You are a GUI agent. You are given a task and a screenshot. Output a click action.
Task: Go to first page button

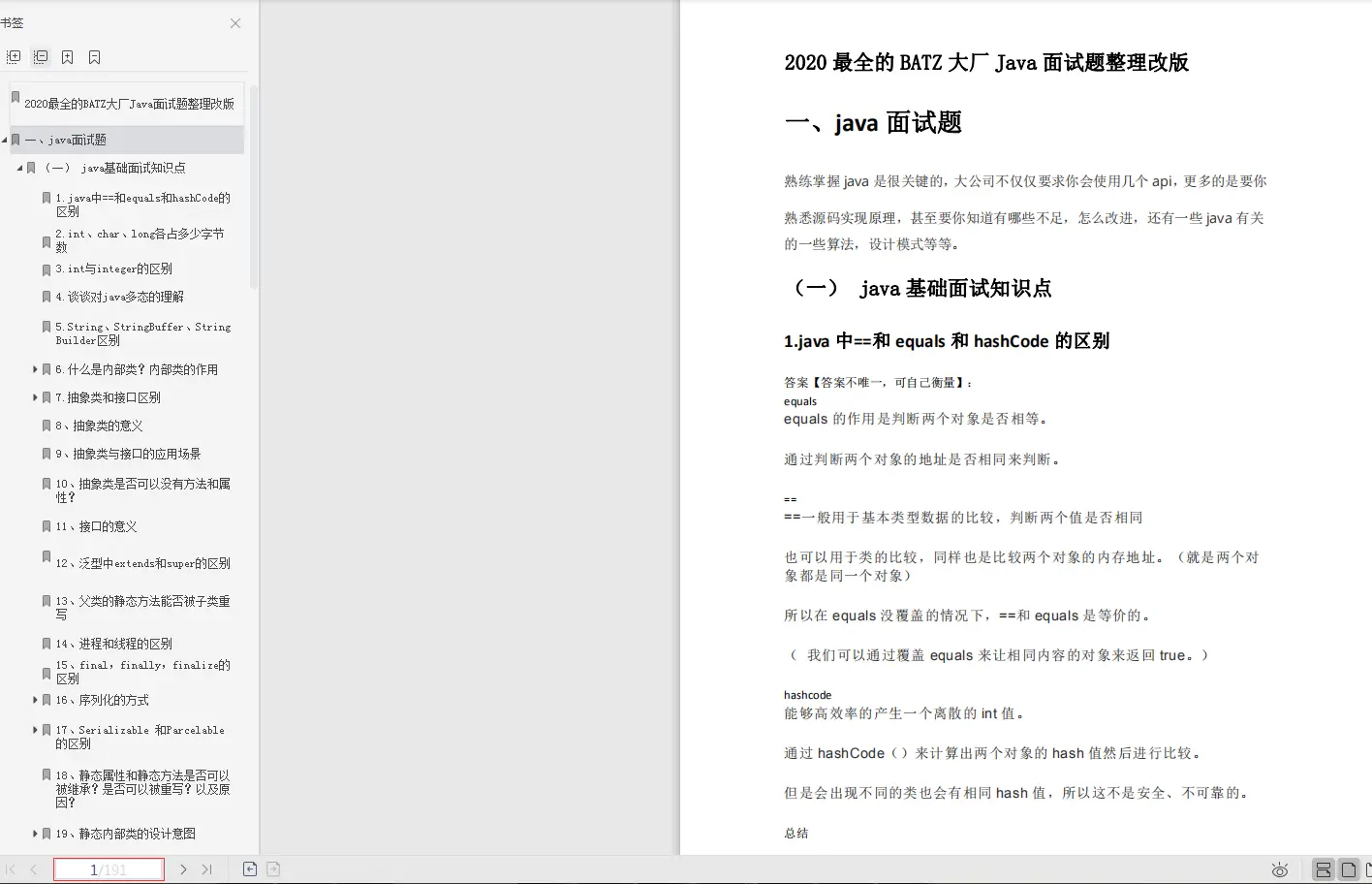(x=11, y=869)
